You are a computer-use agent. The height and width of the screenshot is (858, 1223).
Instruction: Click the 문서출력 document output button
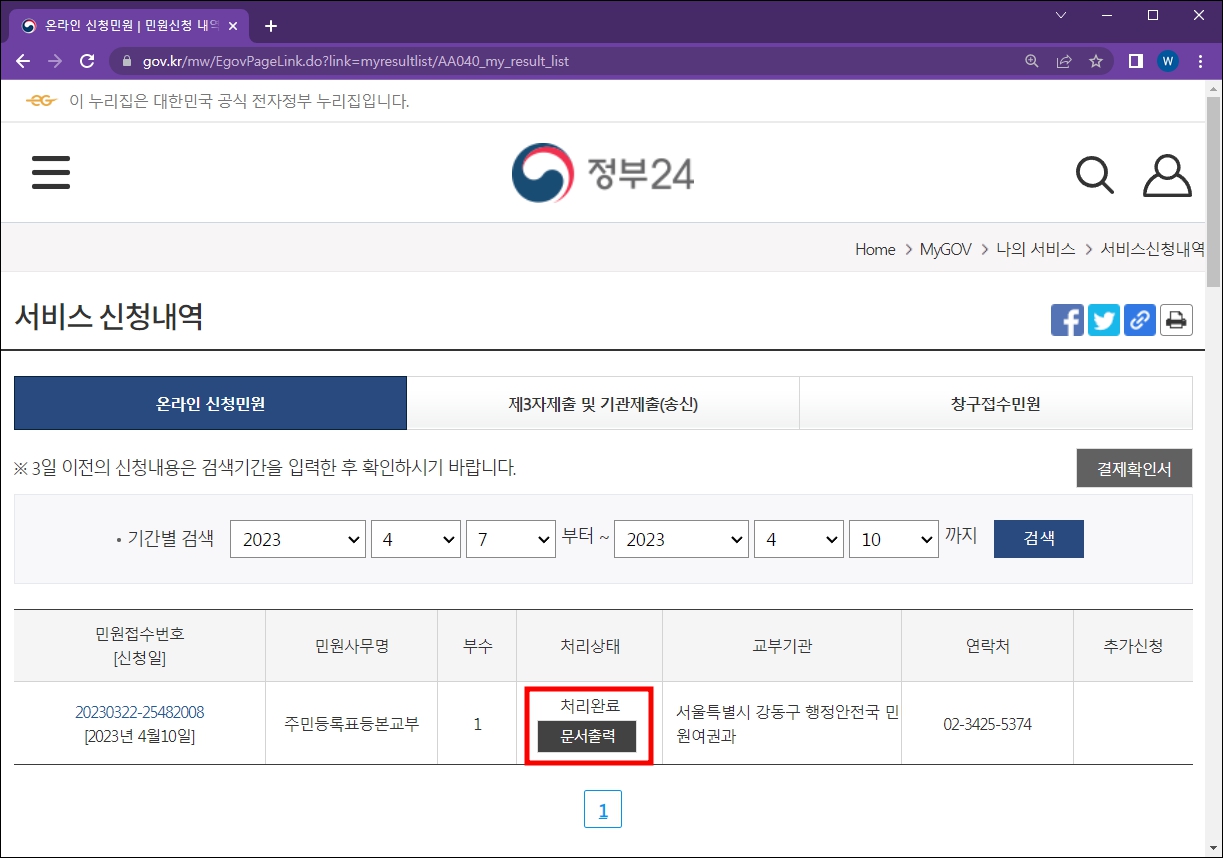pyautogui.click(x=588, y=737)
